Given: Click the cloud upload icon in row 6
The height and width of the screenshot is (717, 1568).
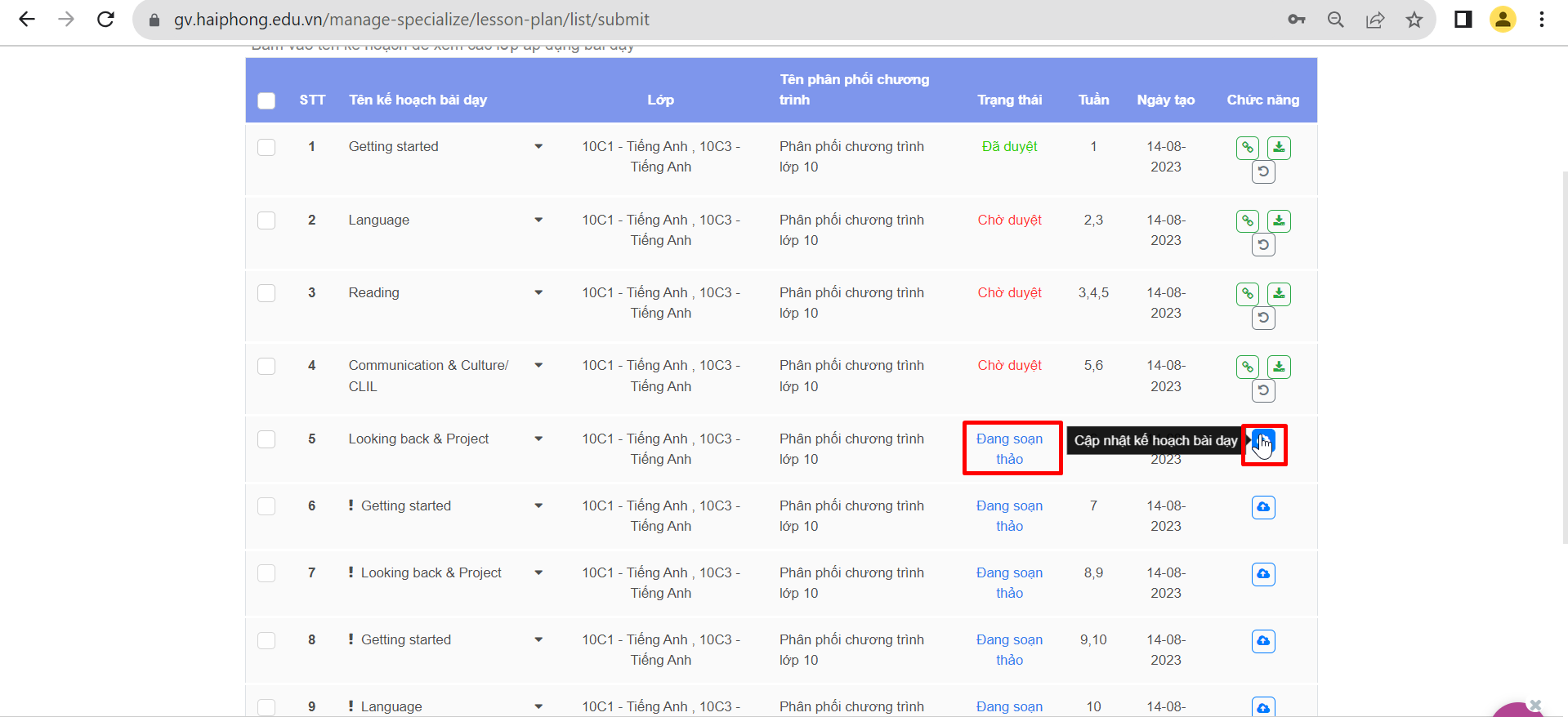Looking at the screenshot, I should coord(1263,507).
